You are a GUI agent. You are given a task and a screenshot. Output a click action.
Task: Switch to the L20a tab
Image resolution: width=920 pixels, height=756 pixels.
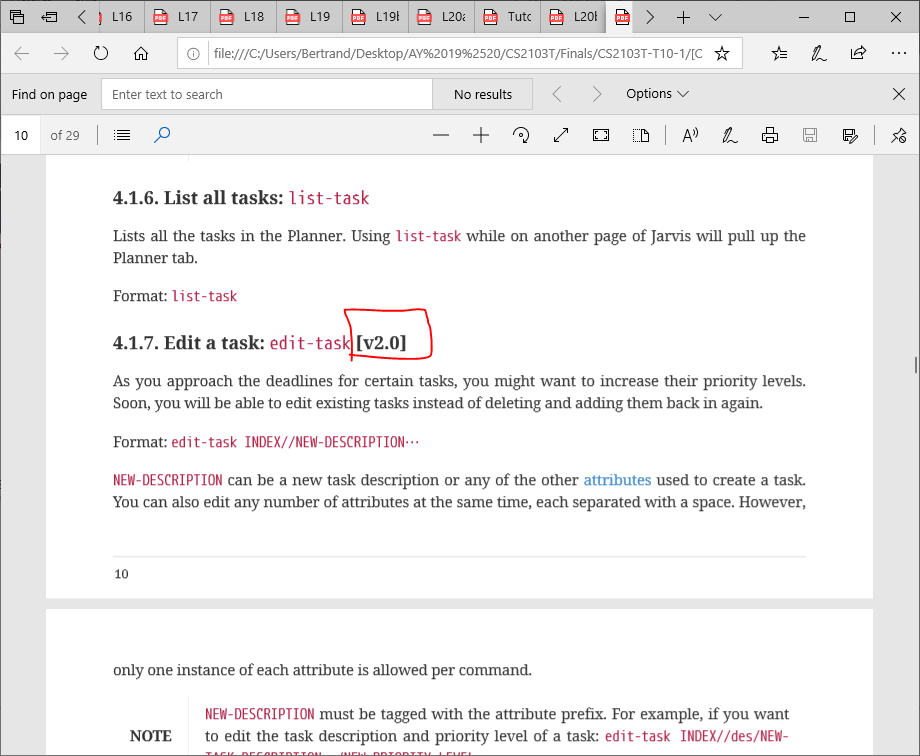[441, 17]
